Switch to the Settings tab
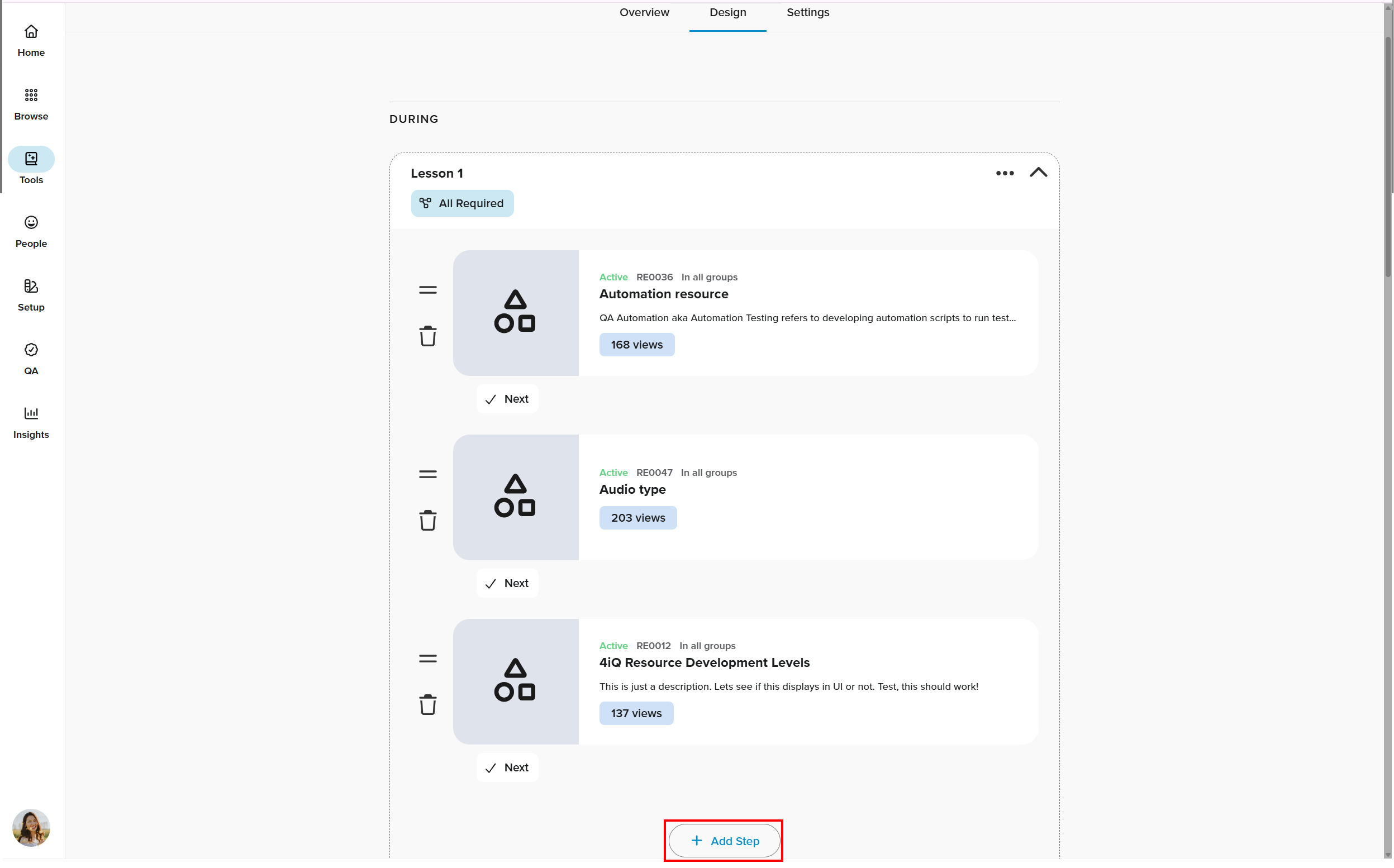Viewport: 1394px width, 868px height. point(807,13)
